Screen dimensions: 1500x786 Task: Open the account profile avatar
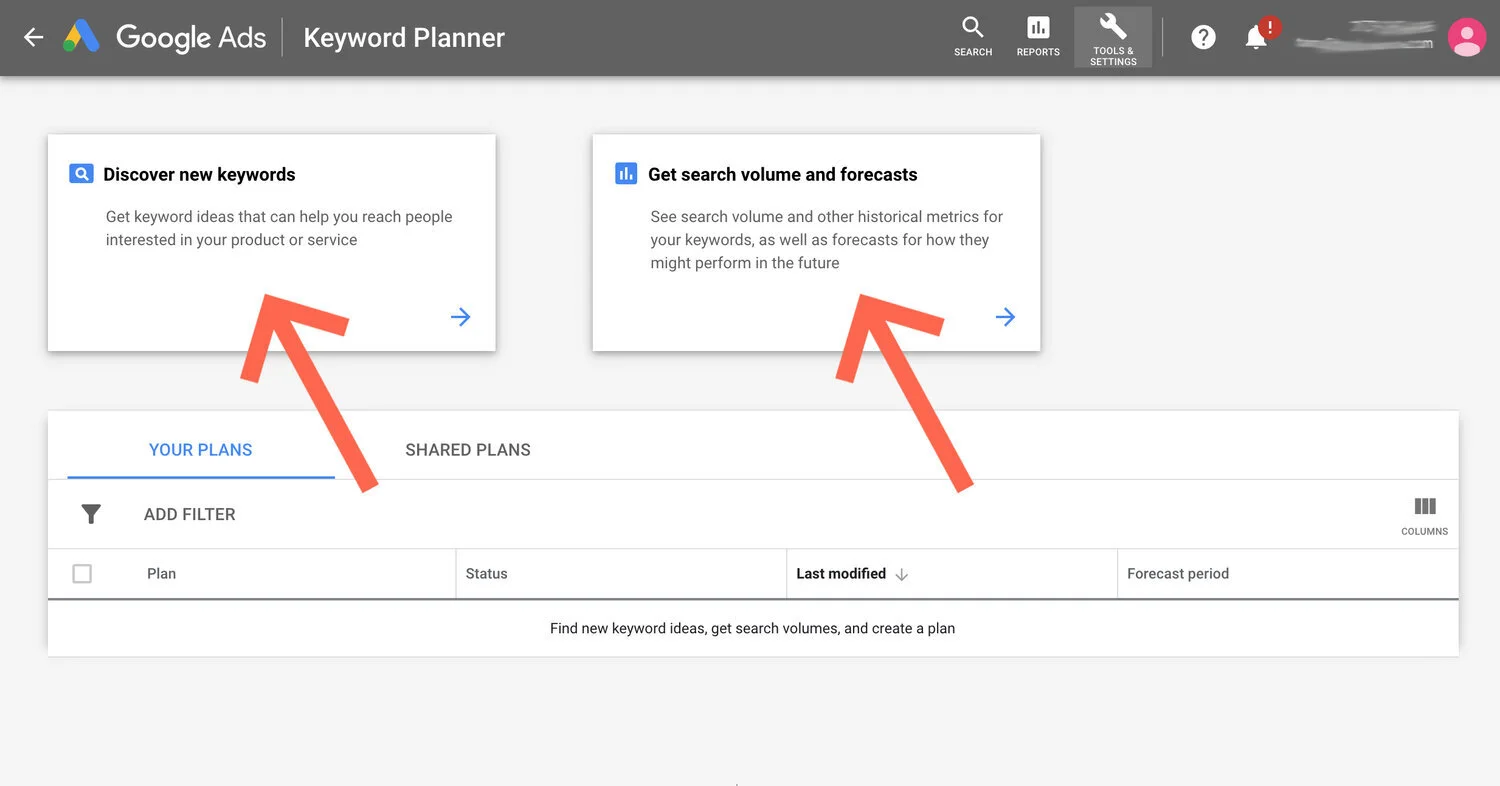pos(1466,38)
